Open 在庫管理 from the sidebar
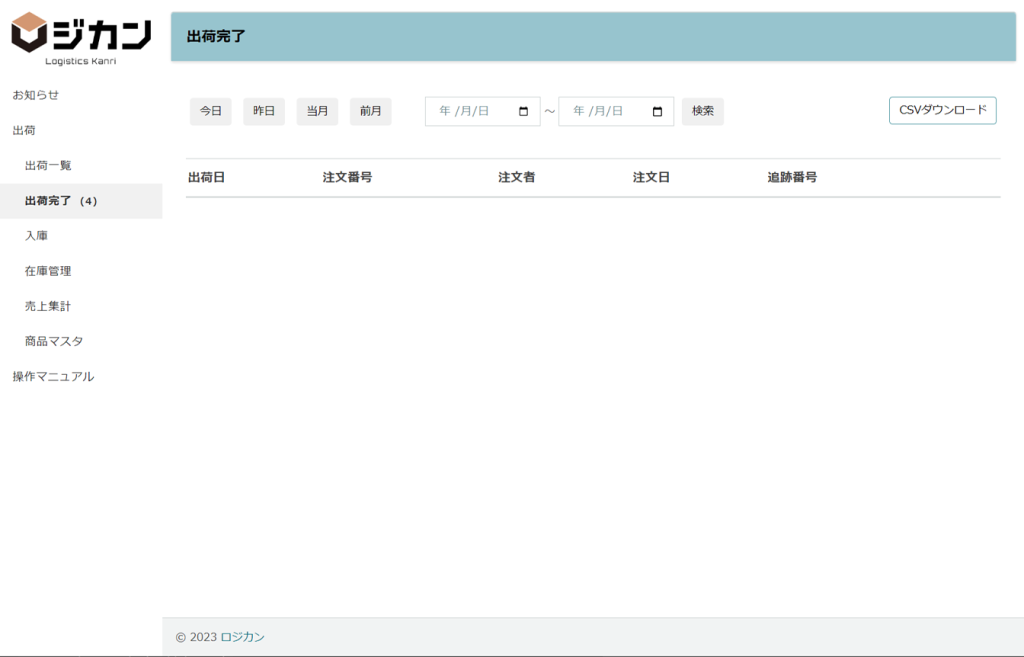 click(48, 271)
